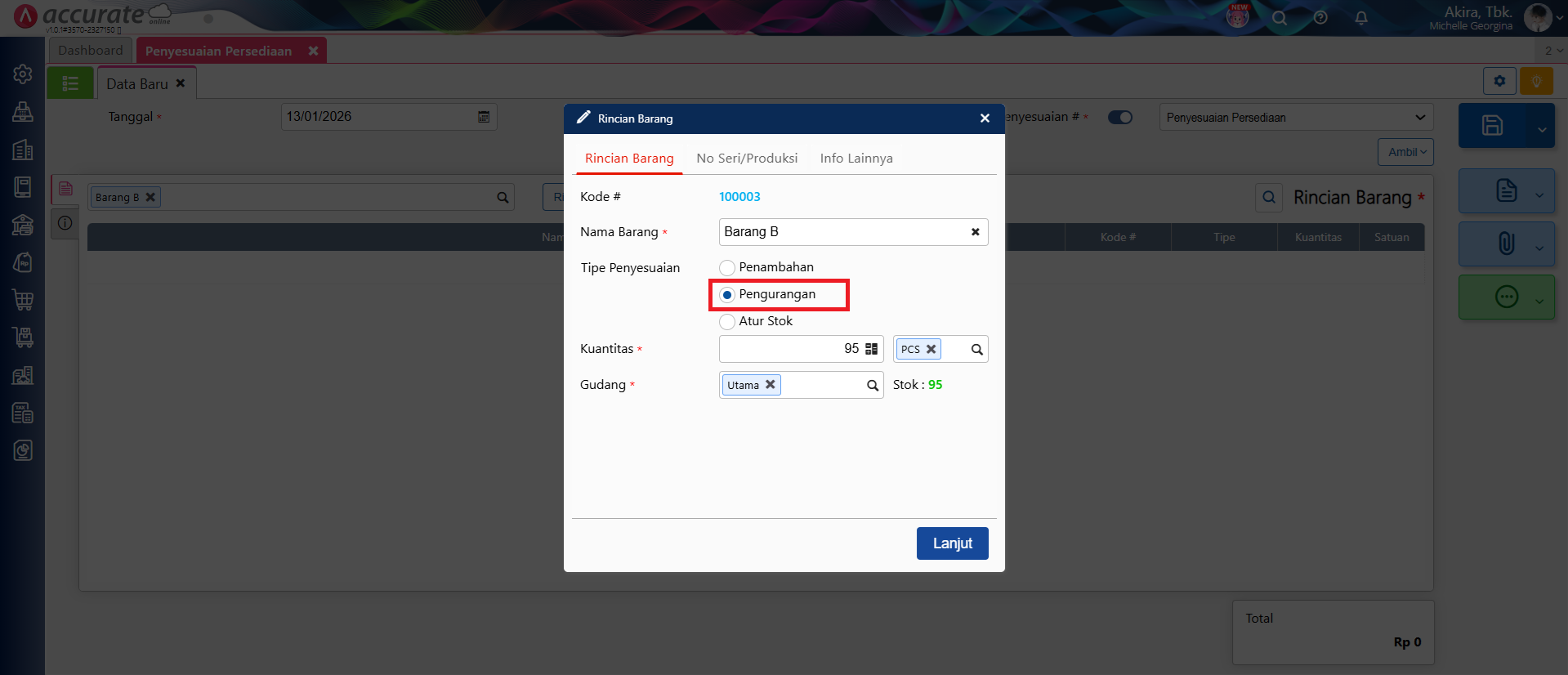The height and width of the screenshot is (675, 1568).
Task: Open the calendar date picker icon
Action: click(x=484, y=117)
